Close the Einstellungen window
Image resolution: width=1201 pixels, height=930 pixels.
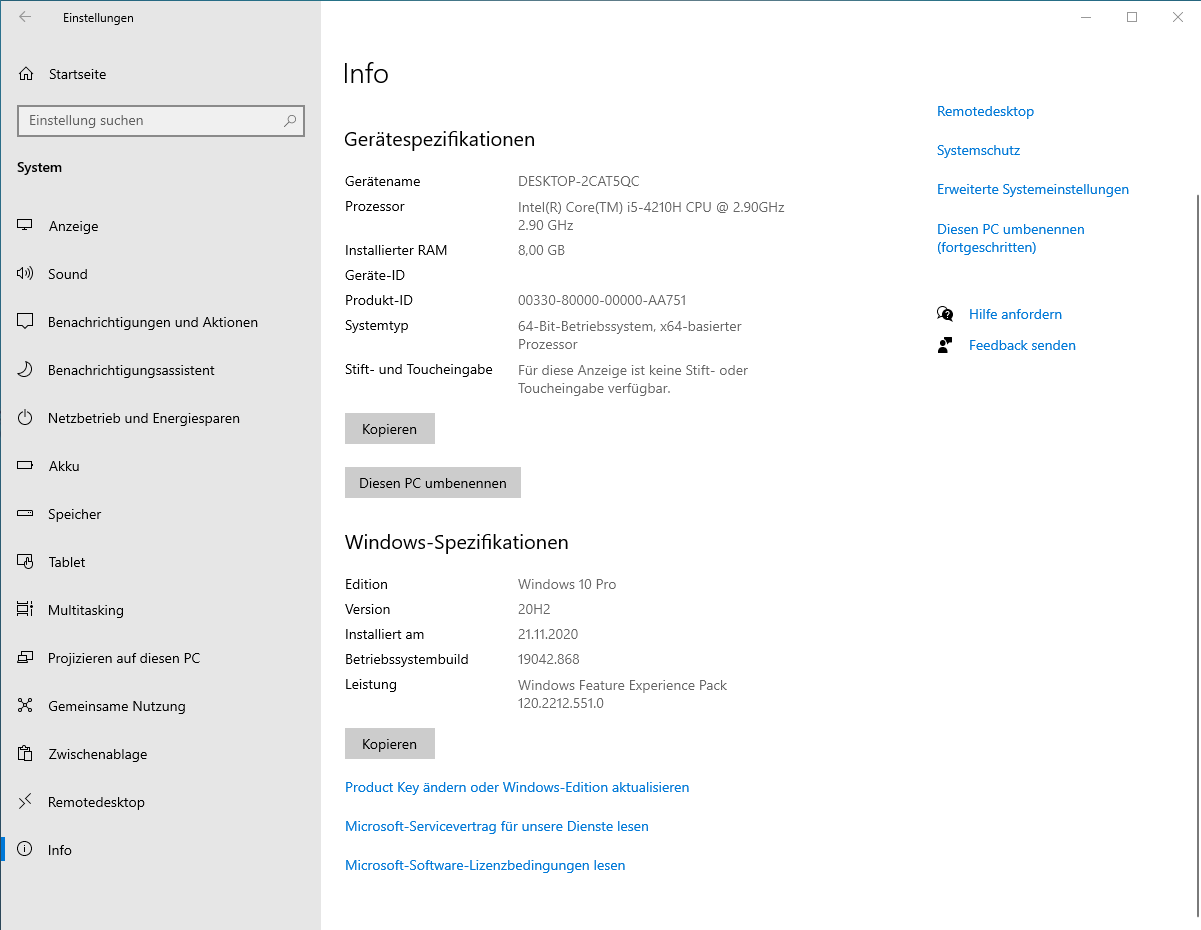point(1178,17)
